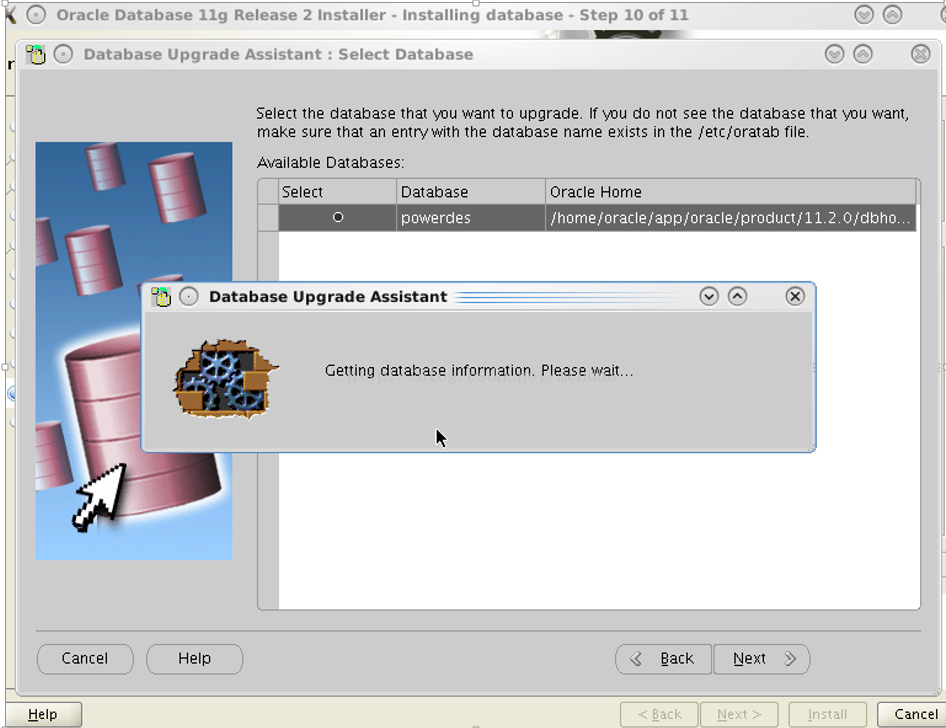
Task: Proceed with Next in Select Database window
Action: tap(762, 659)
